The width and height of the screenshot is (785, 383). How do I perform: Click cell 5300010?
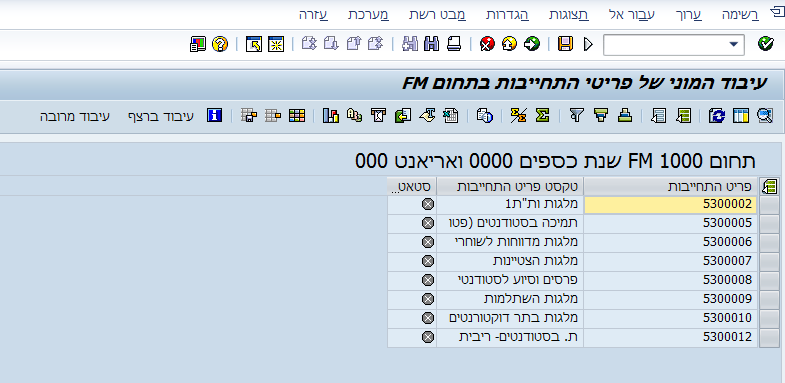670,318
